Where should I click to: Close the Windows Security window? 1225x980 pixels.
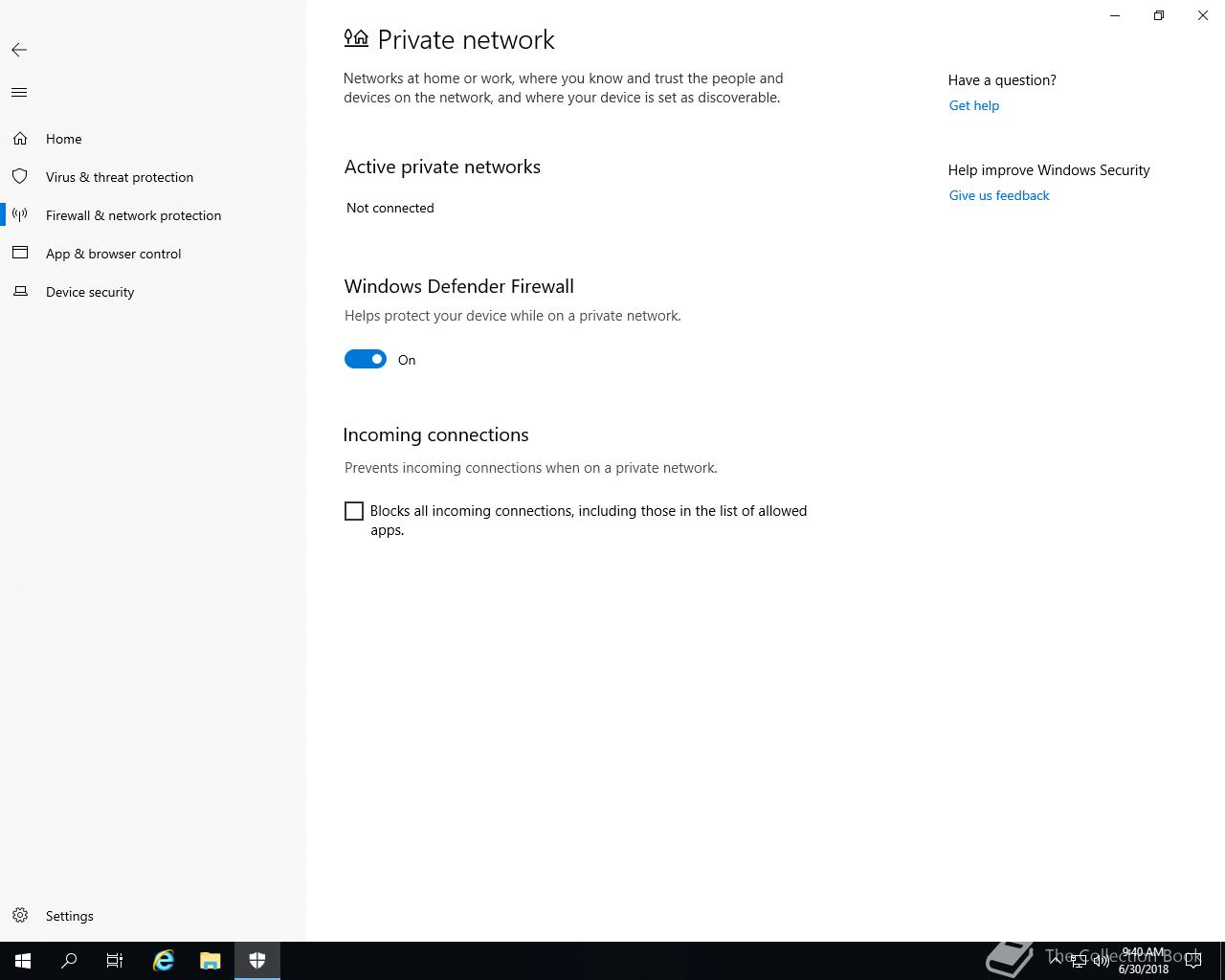(1203, 15)
